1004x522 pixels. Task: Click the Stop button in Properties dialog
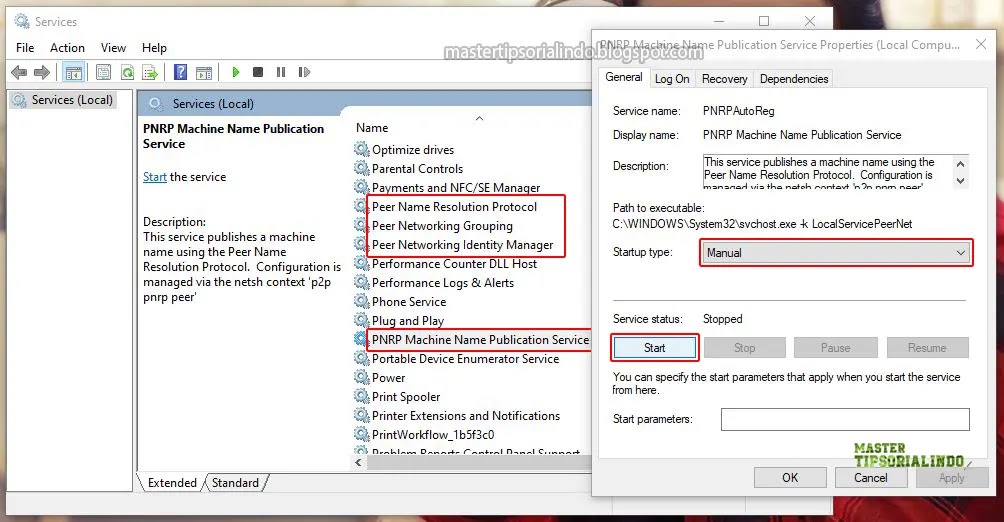[745, 348]
